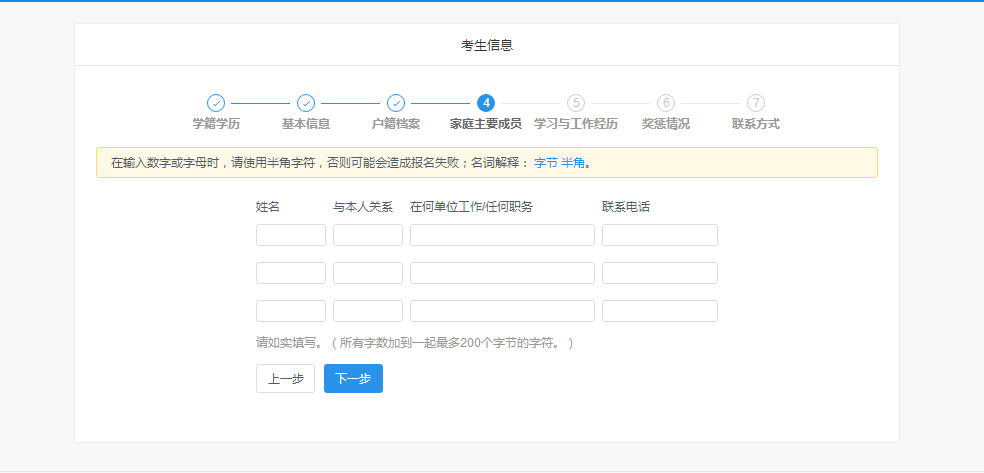
Task: Click the 户籍档案 step checkmark icon
Action: pyautogui.click(x=396, y=103)
